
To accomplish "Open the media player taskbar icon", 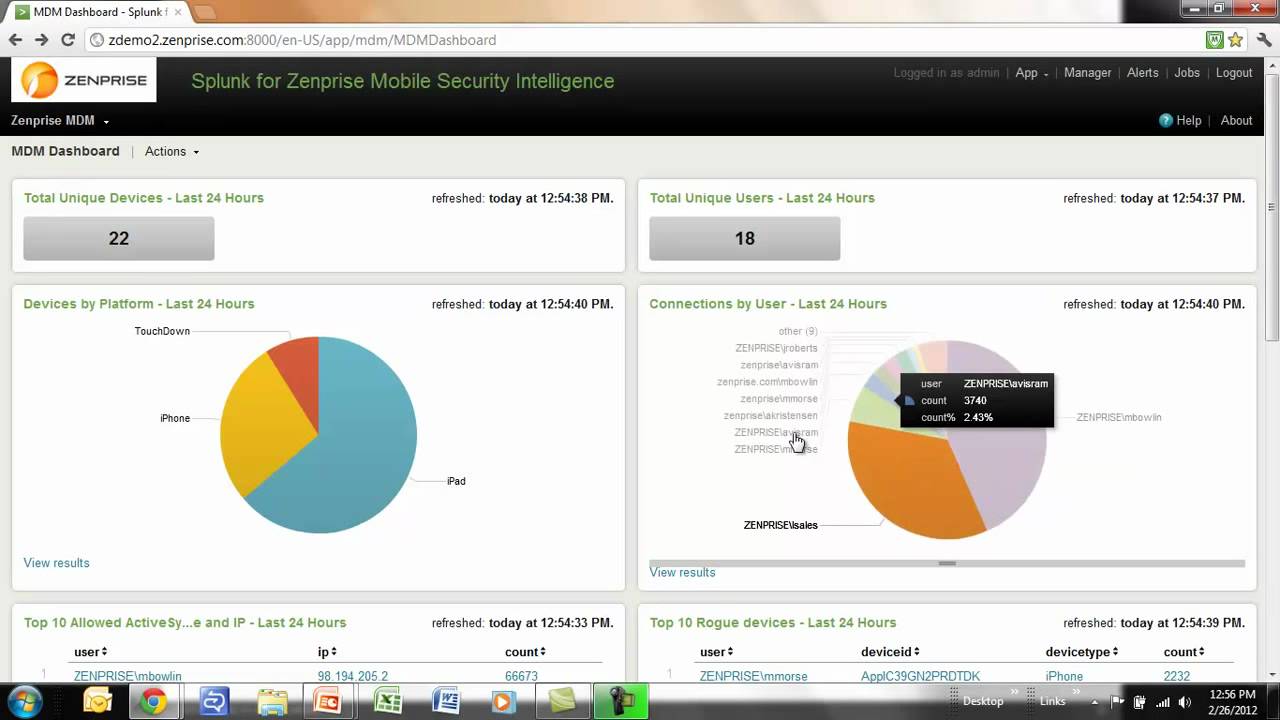I will click(x=503, y=701).
